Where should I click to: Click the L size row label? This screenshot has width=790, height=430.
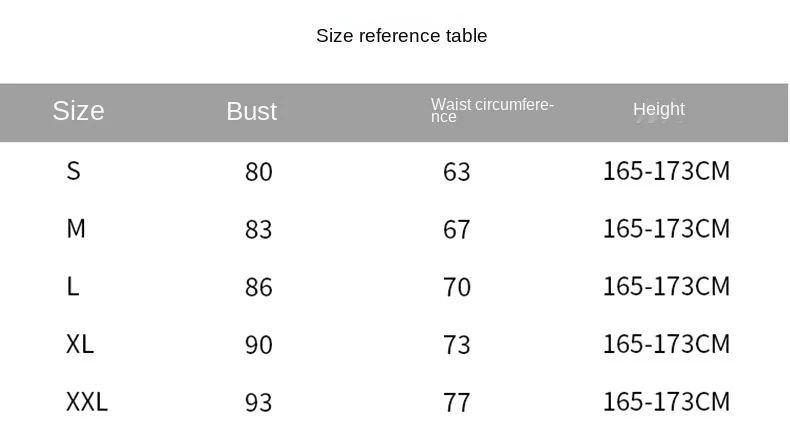[x=72, y=287]
